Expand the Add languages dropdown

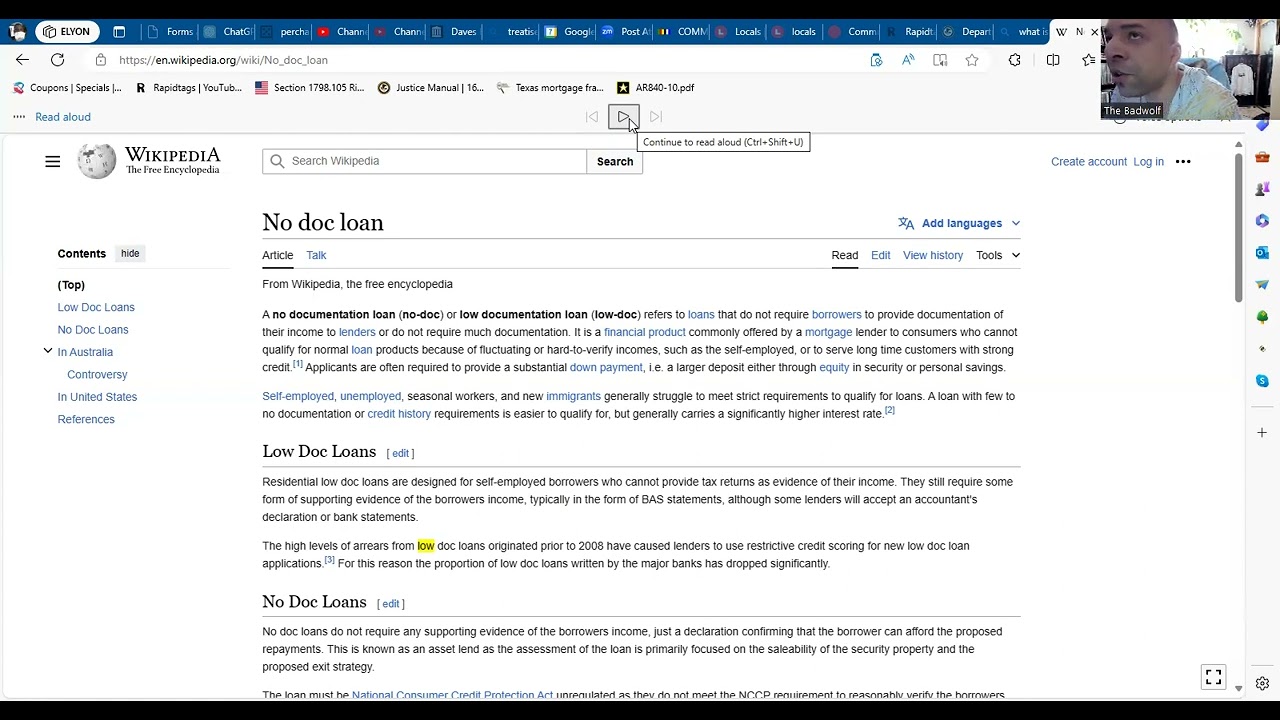(x=959, y=223)
